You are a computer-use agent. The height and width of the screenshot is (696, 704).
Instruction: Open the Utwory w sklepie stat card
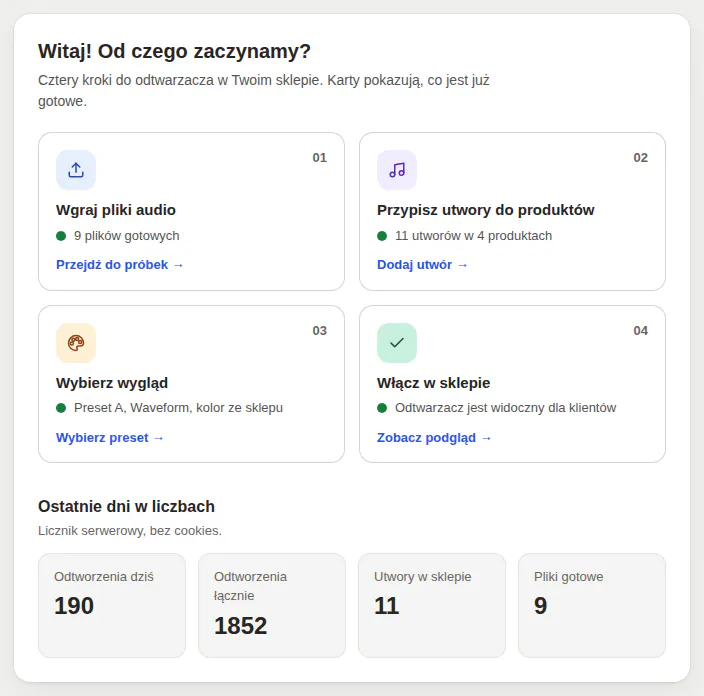pos(432,605)
